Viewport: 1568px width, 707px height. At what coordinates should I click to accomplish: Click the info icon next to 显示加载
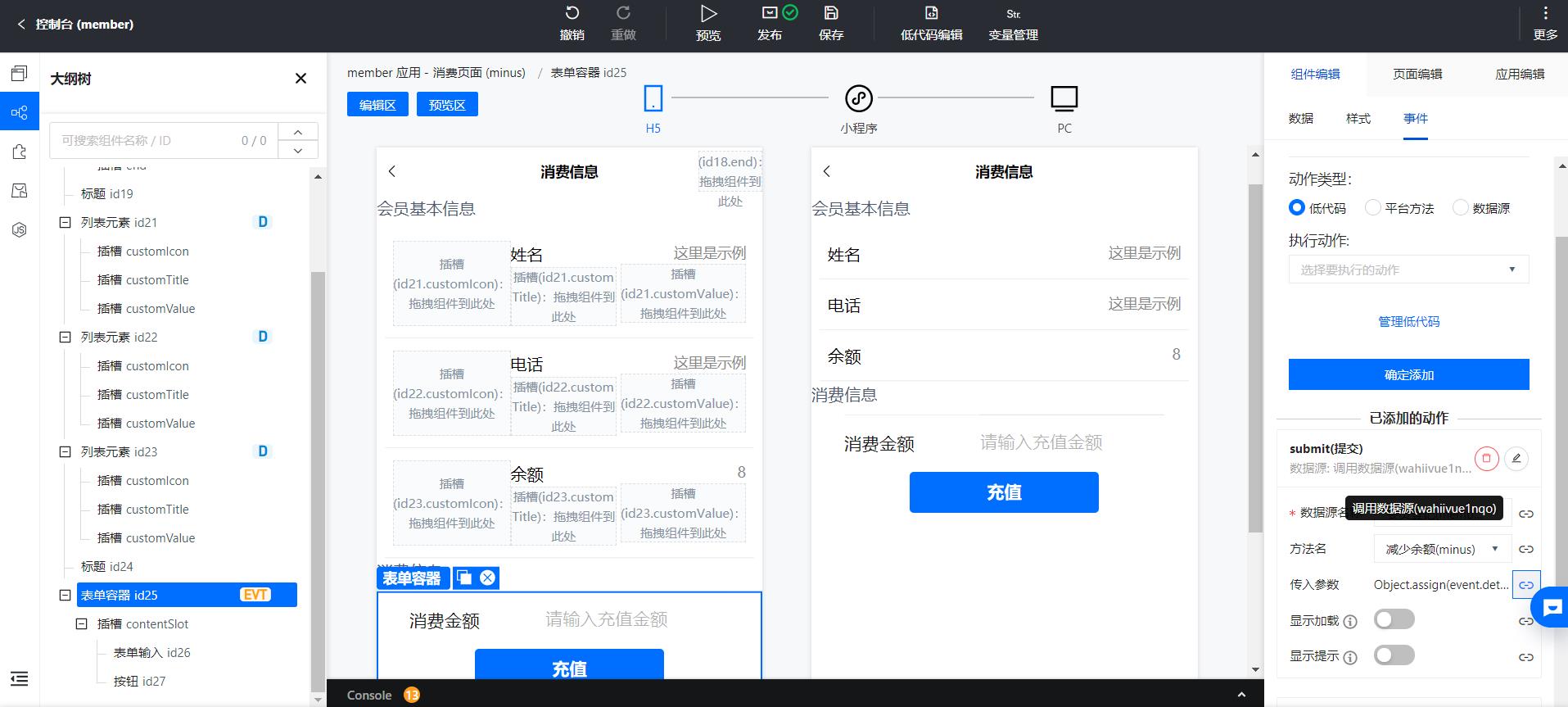(1350, 622)
